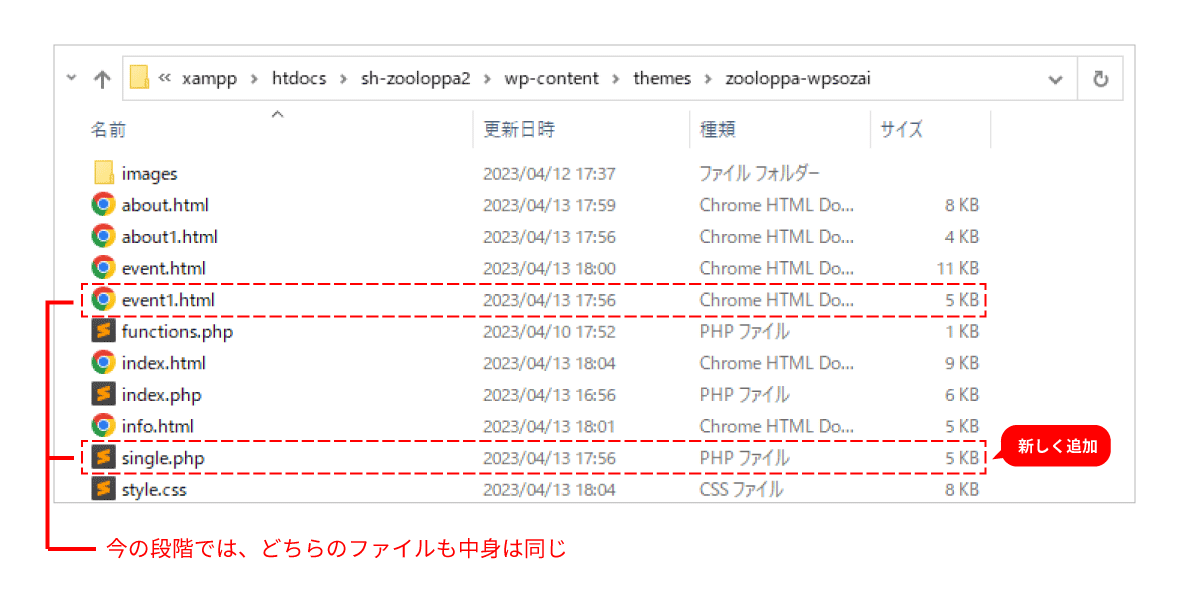
Task: Refresh the folder view
Action: (x=1100, y=79)
